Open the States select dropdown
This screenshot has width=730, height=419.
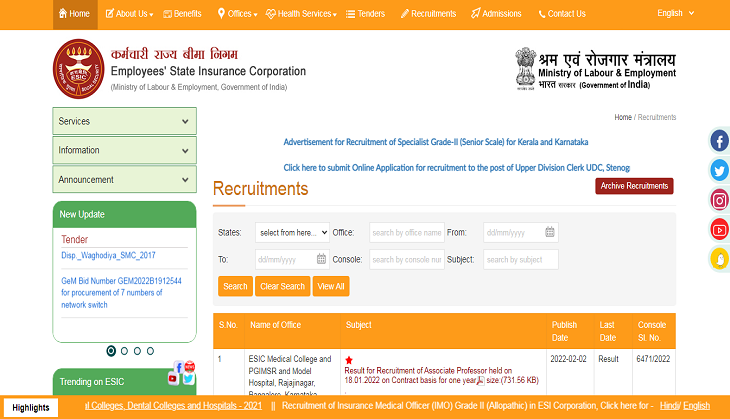pos(292,232)
